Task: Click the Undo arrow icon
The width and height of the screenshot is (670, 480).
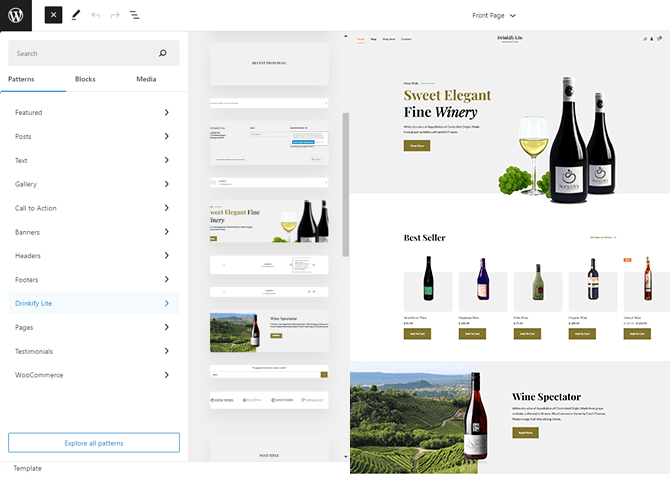Action: [x=96, y=16]
